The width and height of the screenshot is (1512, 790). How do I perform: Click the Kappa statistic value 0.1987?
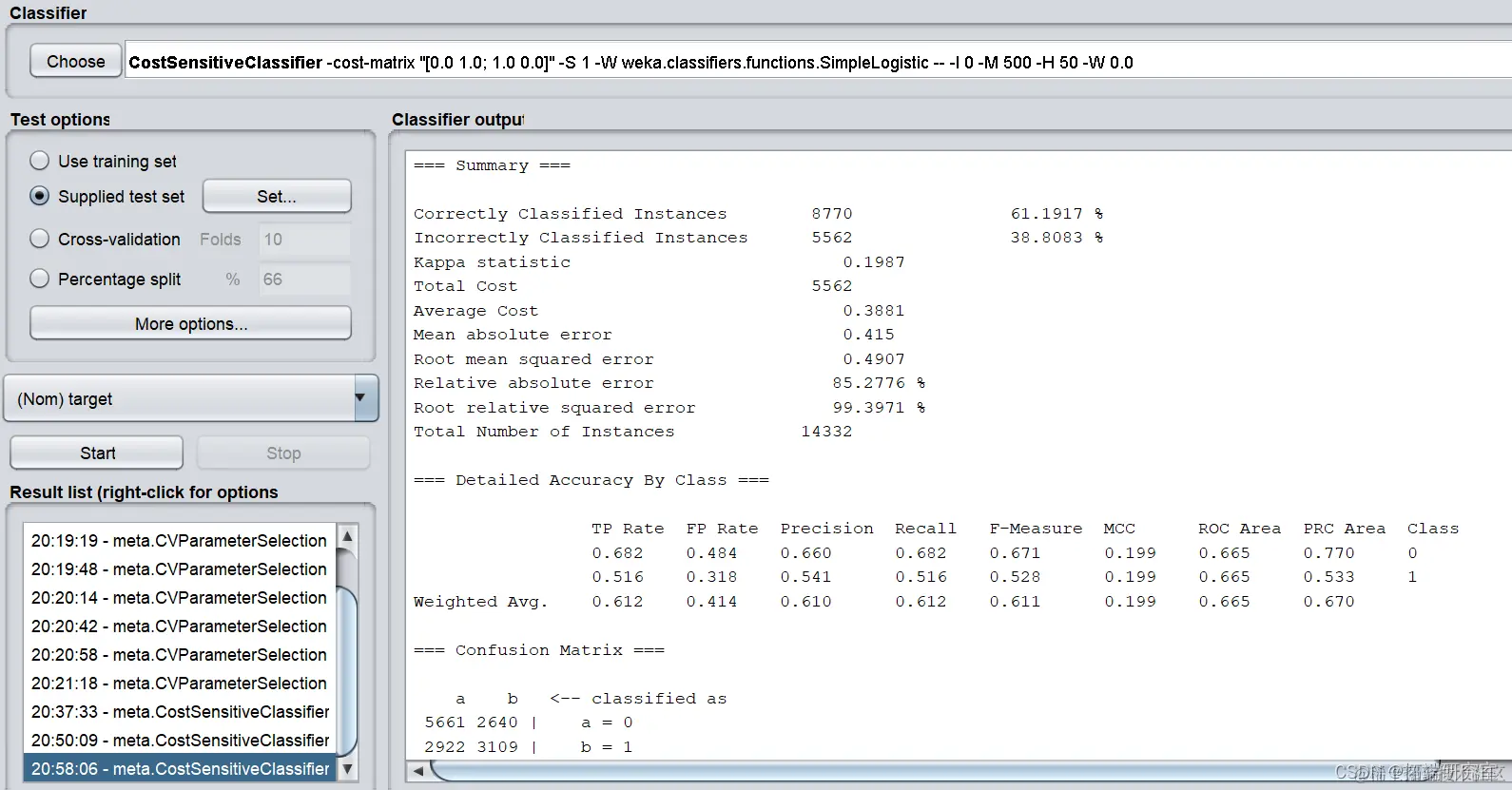[874, 262]
